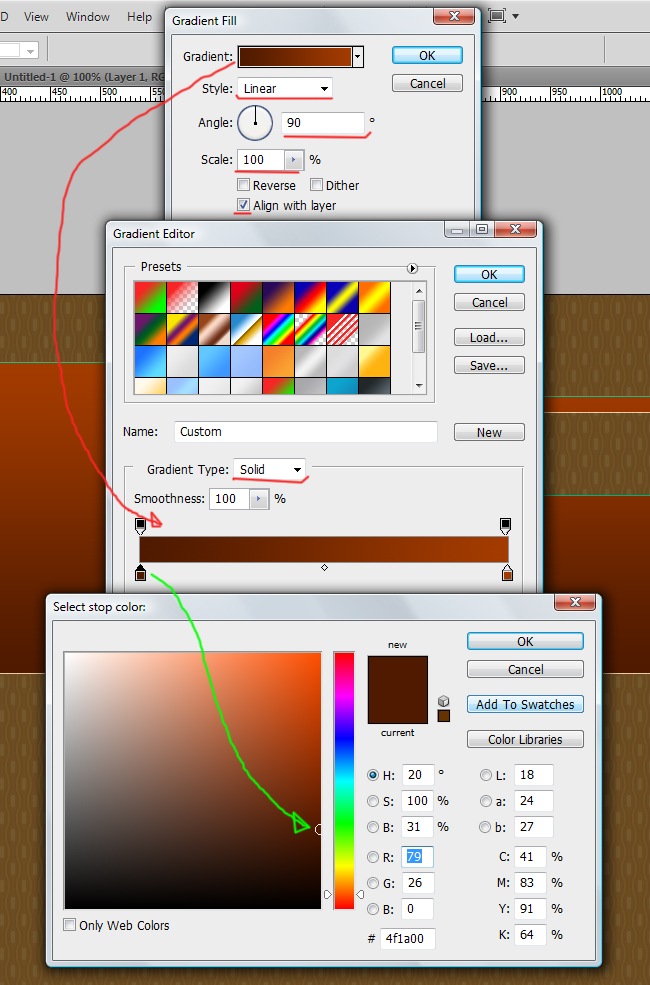
Task: Select the violet-green-orange gradient preset
Action: click(x=150, y=329)
